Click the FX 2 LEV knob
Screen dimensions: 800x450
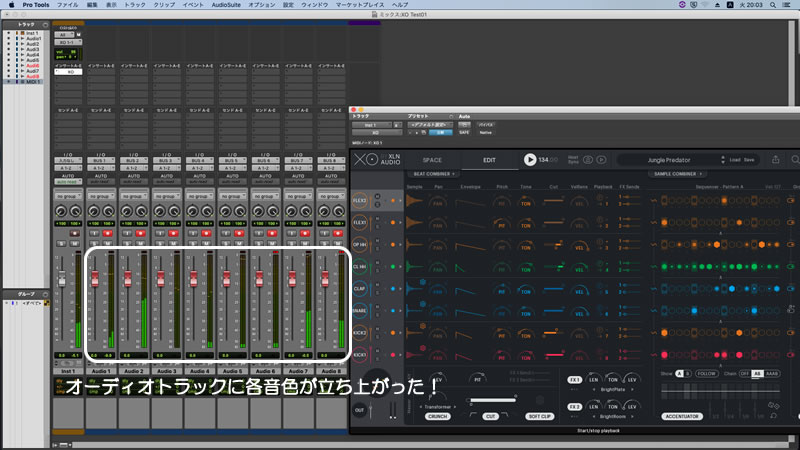632,406
